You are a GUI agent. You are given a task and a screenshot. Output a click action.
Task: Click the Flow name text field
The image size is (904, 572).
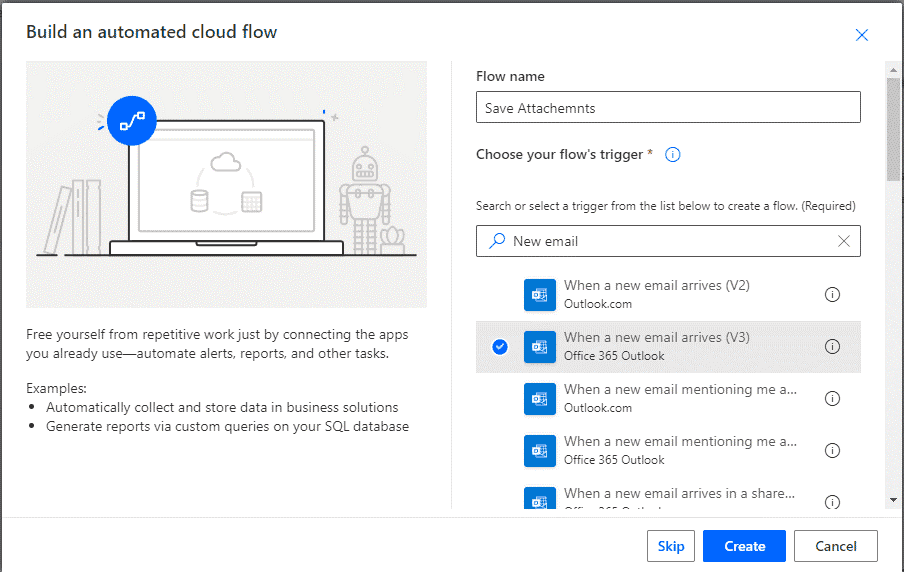[x=668, y=107]
